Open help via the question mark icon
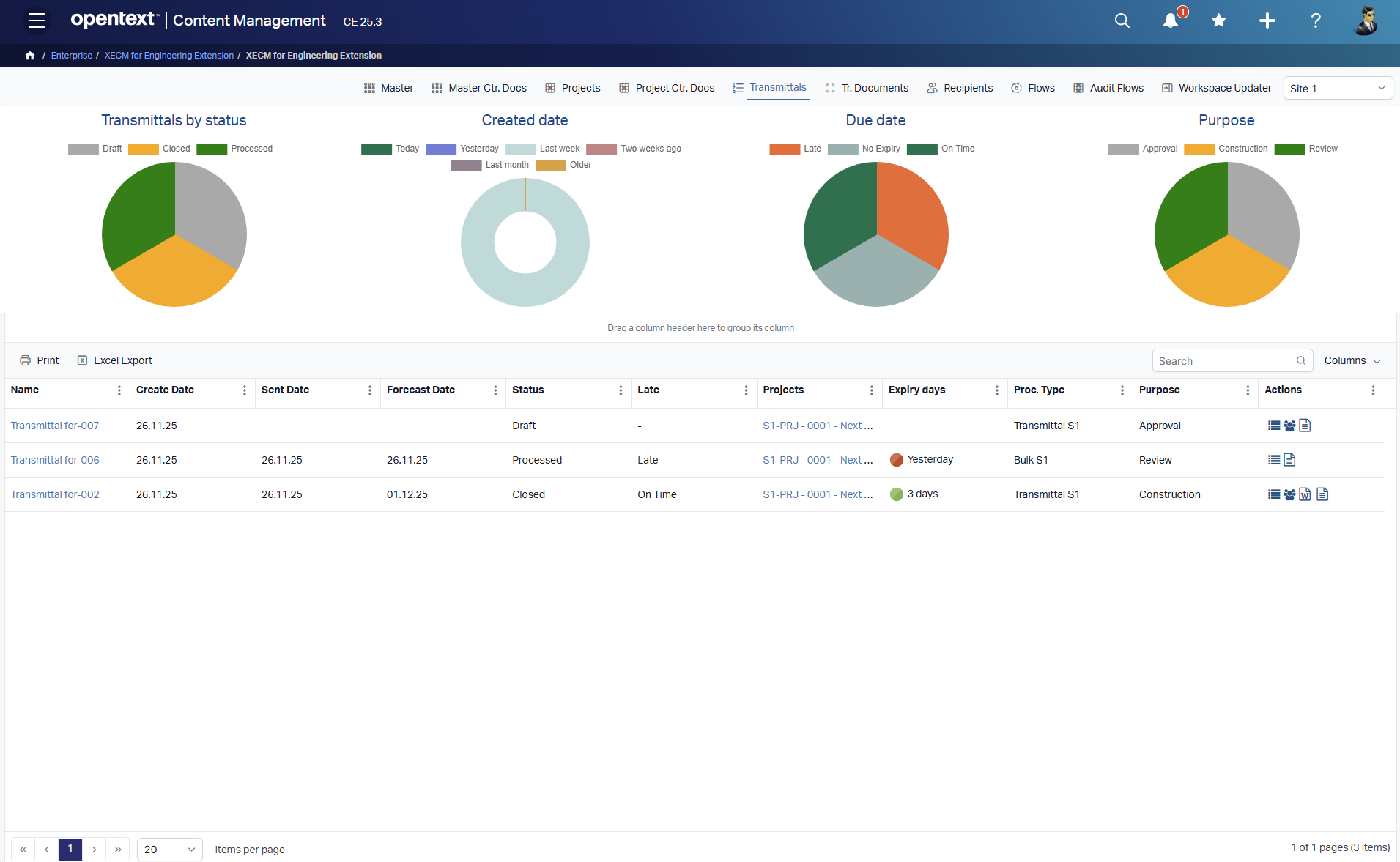 pos(1316,21)
